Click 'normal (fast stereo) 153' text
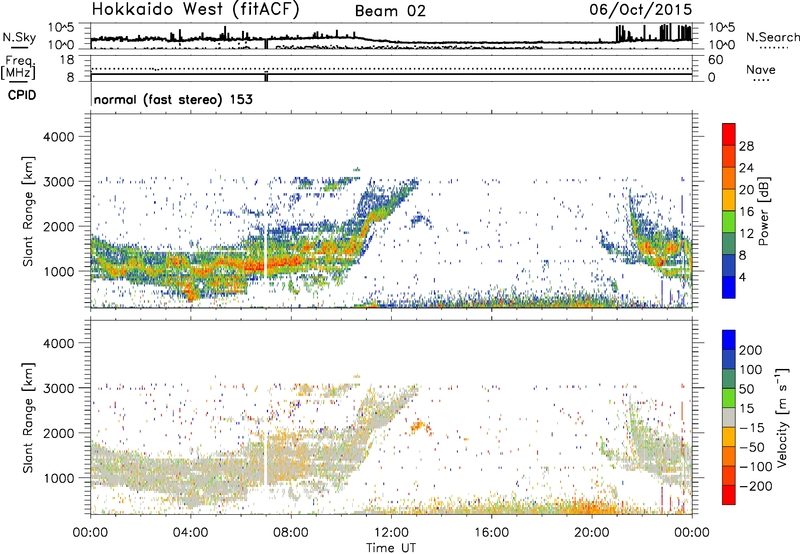This screenshot has height=554, width=800. [173, 100]
